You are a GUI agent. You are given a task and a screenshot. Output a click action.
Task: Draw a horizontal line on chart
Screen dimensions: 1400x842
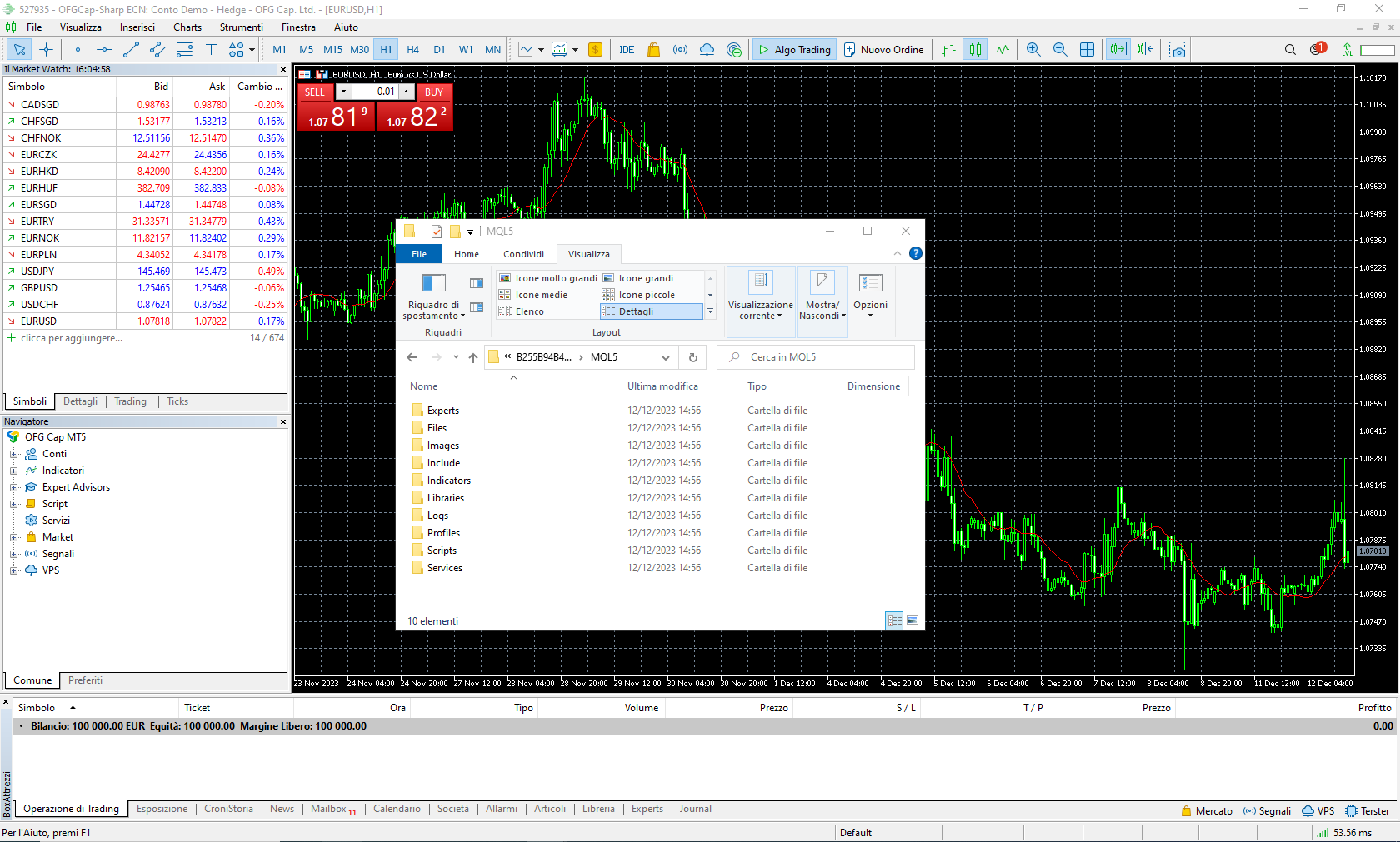tap(104, 50)
